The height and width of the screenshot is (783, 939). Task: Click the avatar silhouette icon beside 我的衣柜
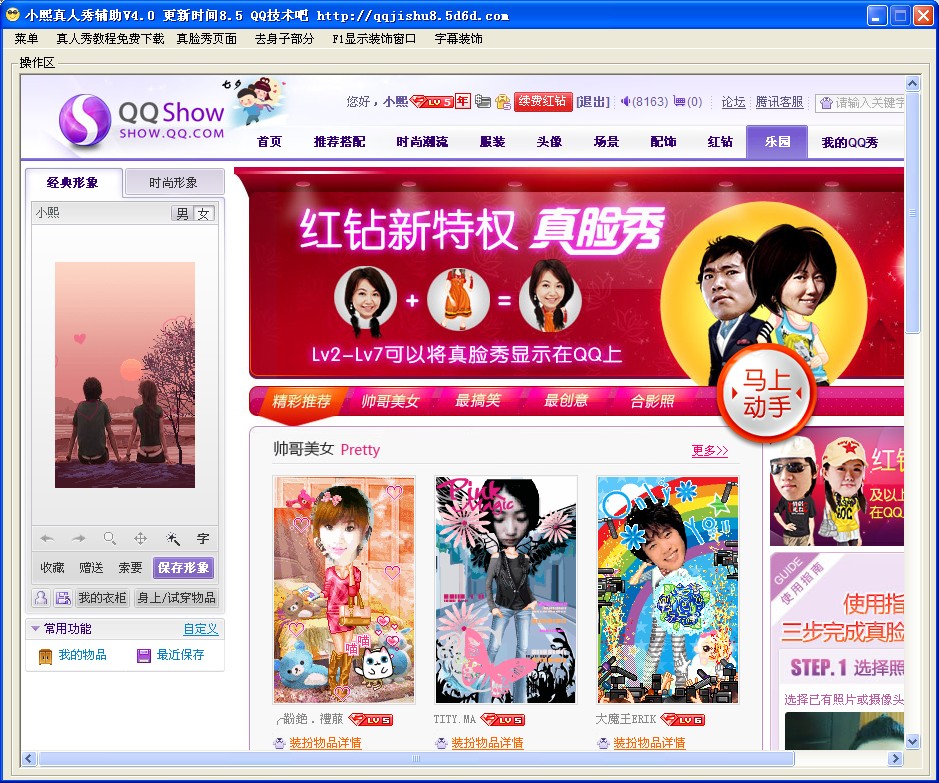click(x=41, y=597)
